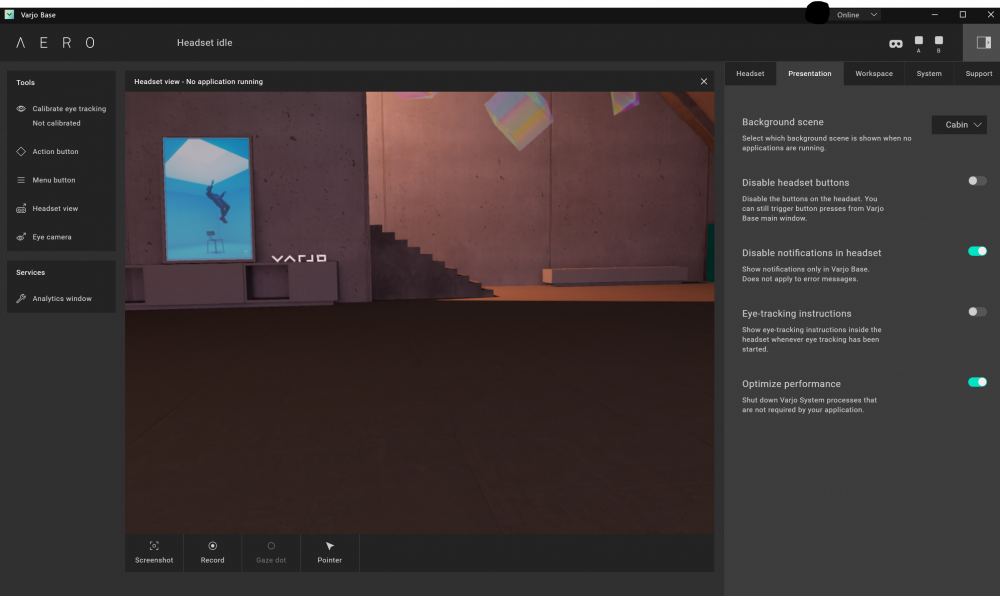Viewport: 1000px width, 596px height.
Task: Toggle the side panel layout button
Action: (982, 43)
